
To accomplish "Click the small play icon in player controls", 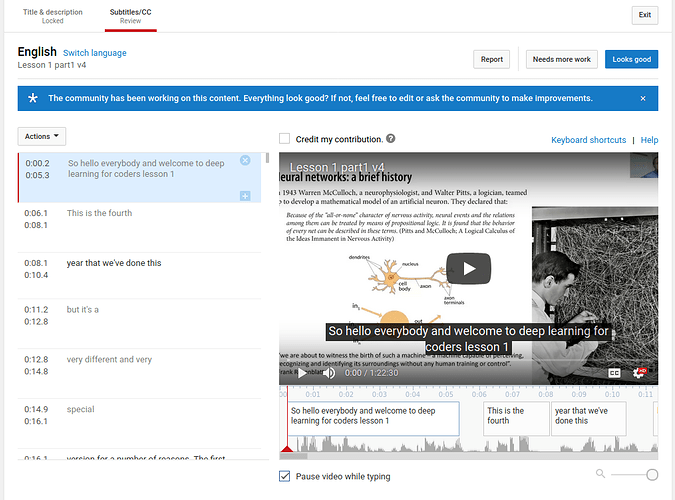I will [x=301, y=373].
